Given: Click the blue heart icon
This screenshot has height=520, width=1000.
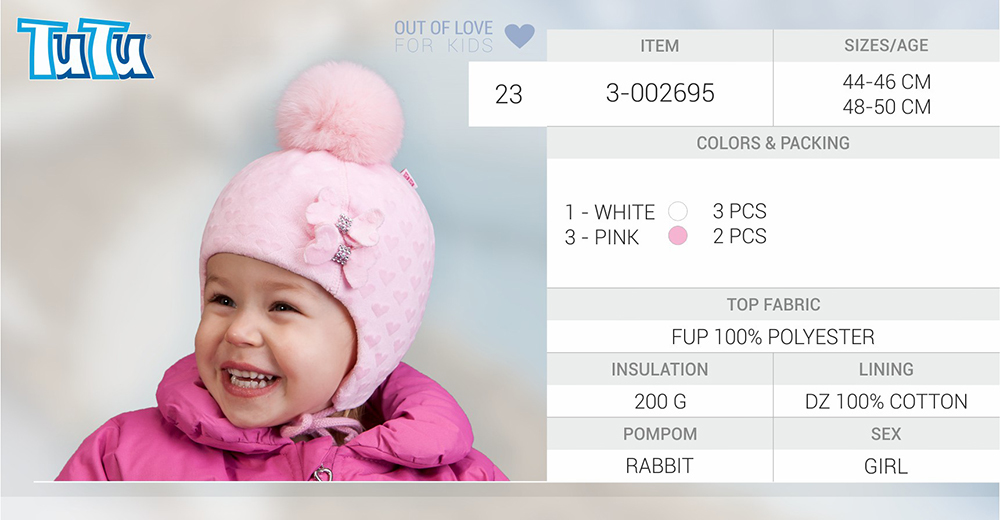Looking at the screenshot, I should (x=520, y=36).
